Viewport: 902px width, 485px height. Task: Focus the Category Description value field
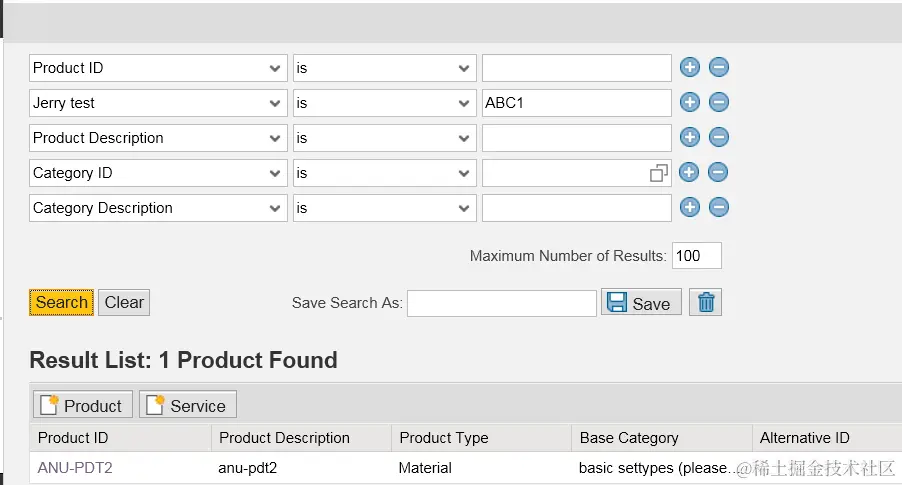[577, 208]
